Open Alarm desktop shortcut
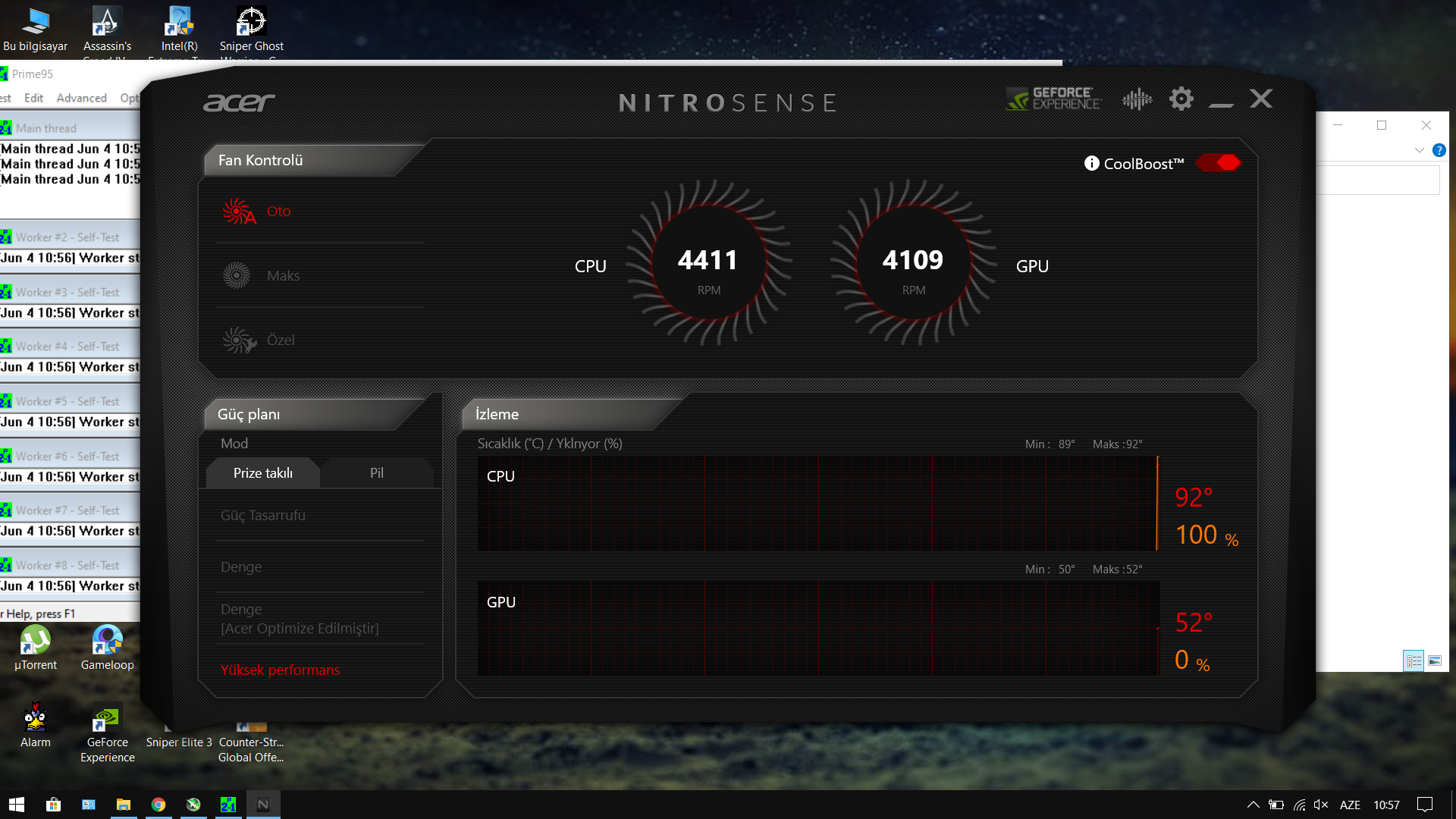The height and width of the screenshot is (819, 1456). [x=35, y=726]
